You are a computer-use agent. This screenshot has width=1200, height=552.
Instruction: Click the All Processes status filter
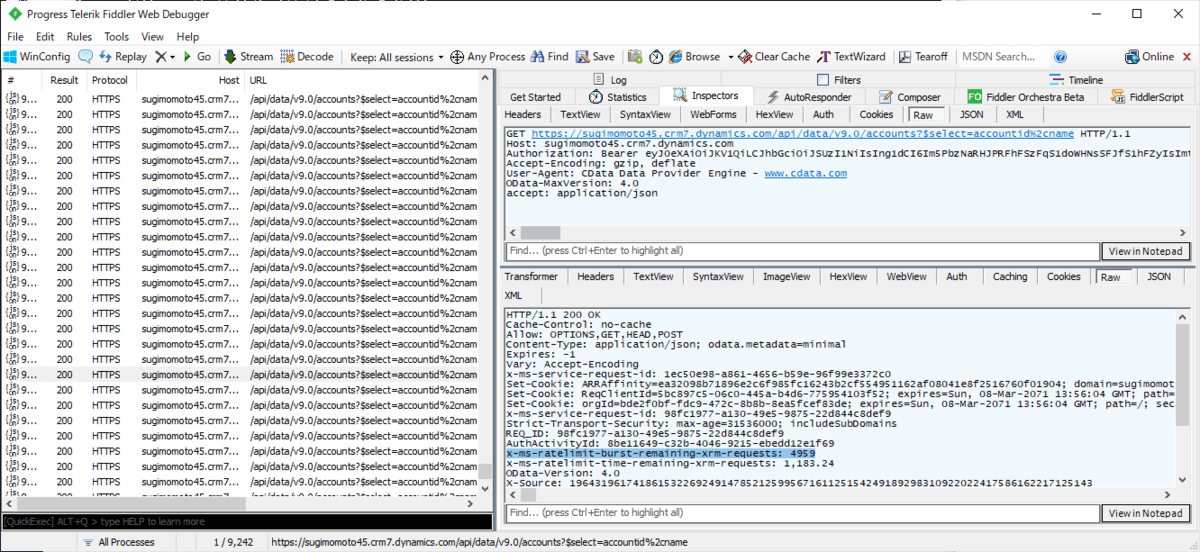(x=120, y=542)
